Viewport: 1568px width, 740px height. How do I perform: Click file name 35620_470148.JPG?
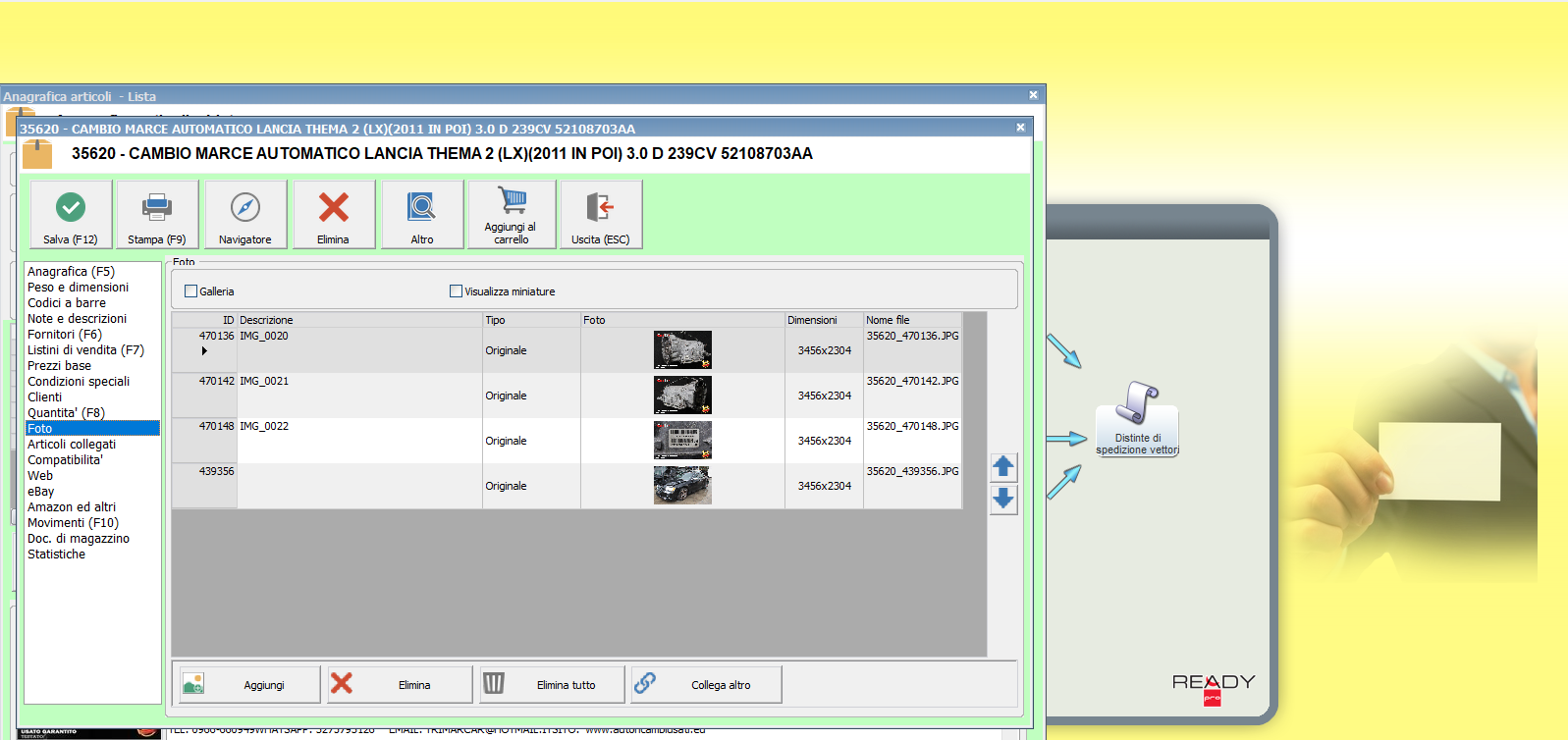coord(912,426)
